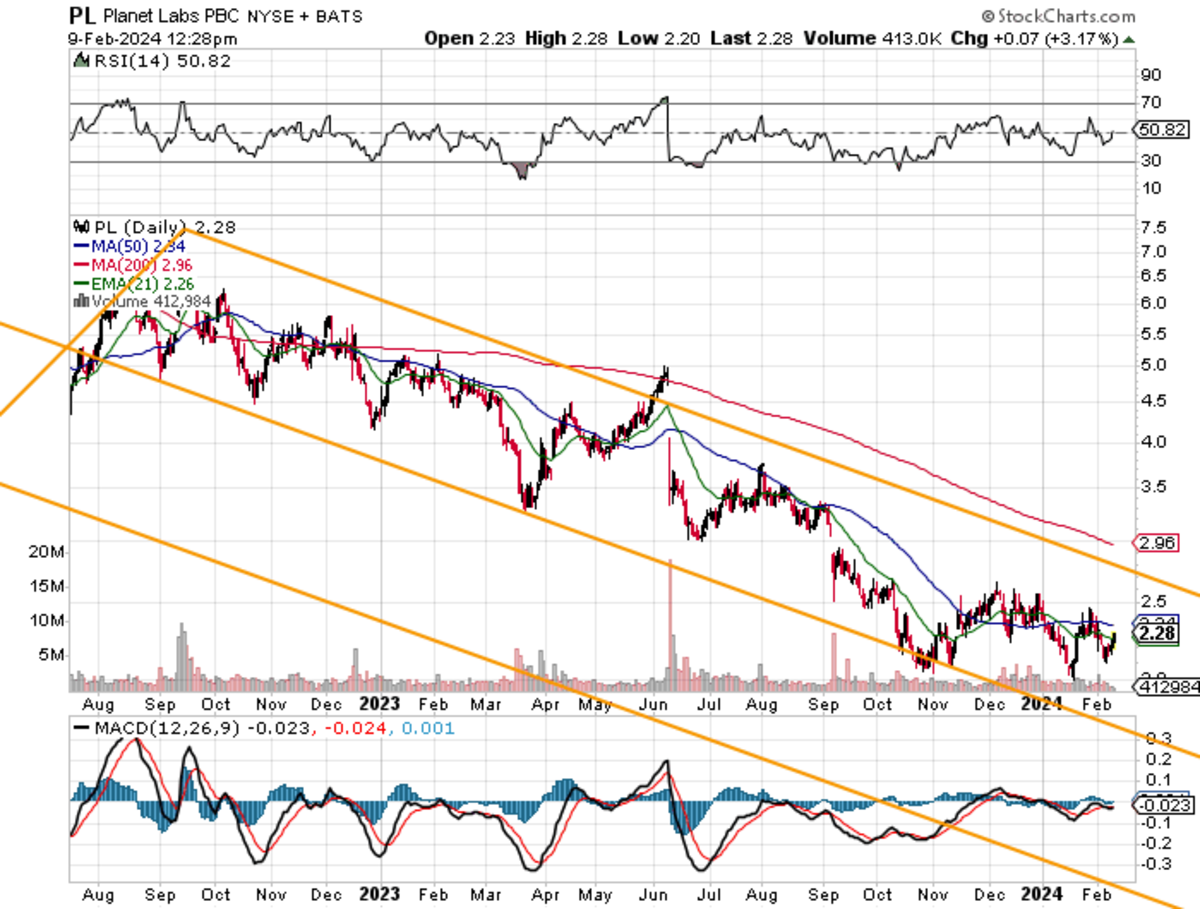Image resolution: width=1200 pixels, height=909 pixels.
Task: Click the 2.28 last price tag on right axis
Action: [x=1156, y=634]
